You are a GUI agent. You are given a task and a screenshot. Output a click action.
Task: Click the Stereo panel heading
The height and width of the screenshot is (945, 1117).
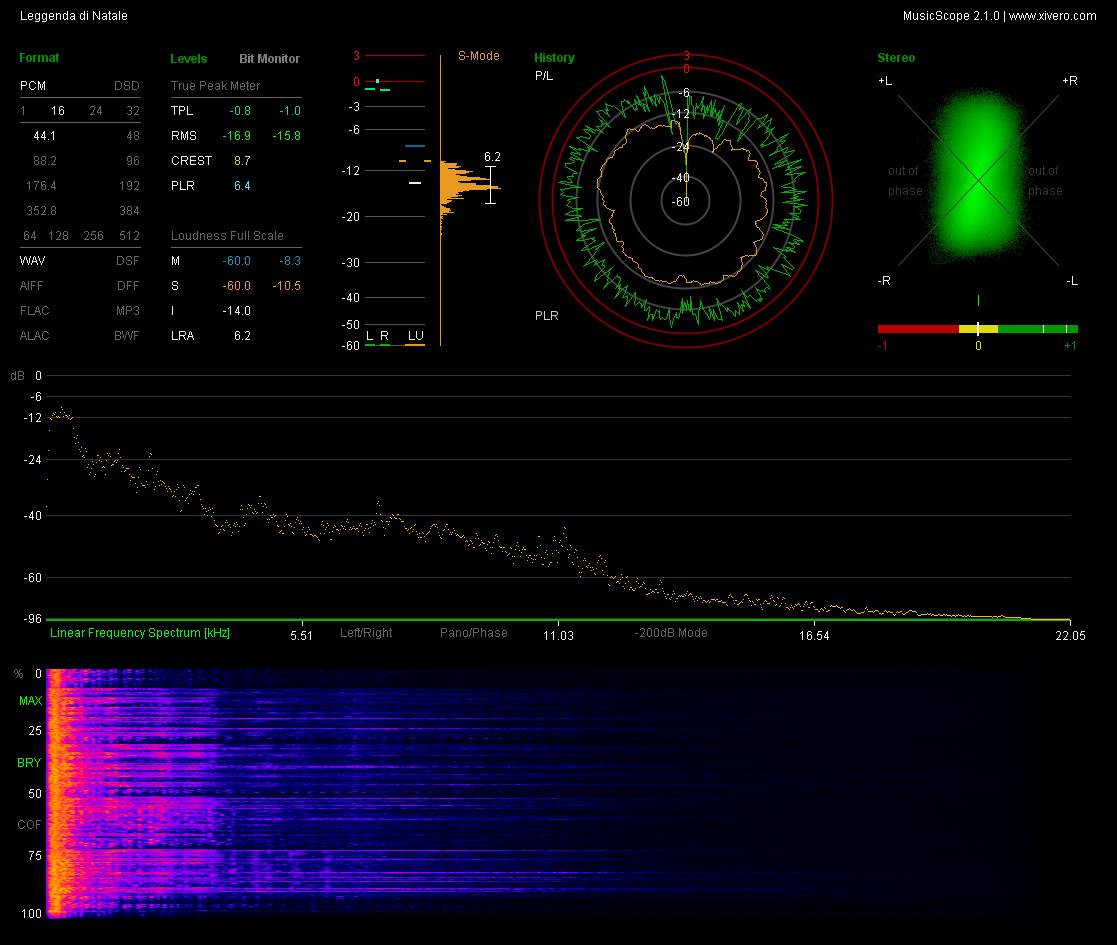[x=896, y=58]
